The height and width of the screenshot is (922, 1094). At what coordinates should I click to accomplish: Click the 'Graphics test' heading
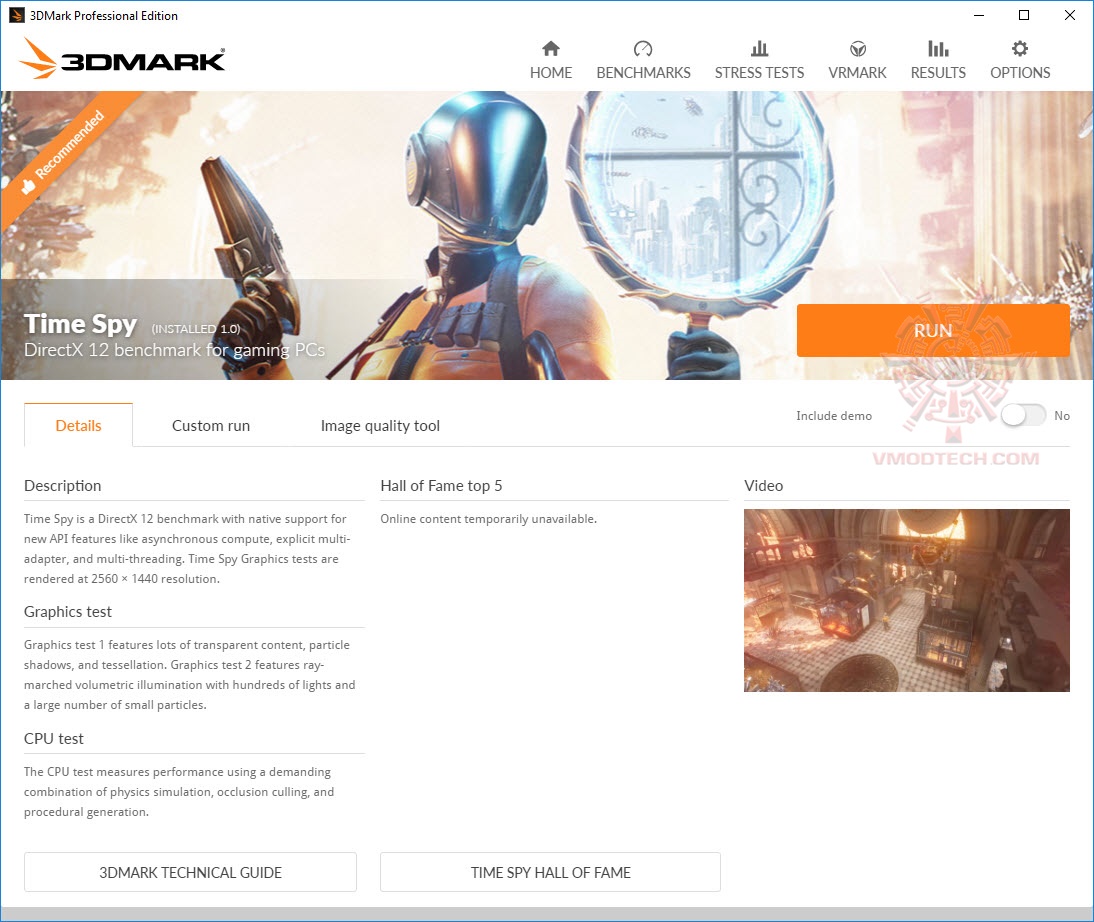68,611
